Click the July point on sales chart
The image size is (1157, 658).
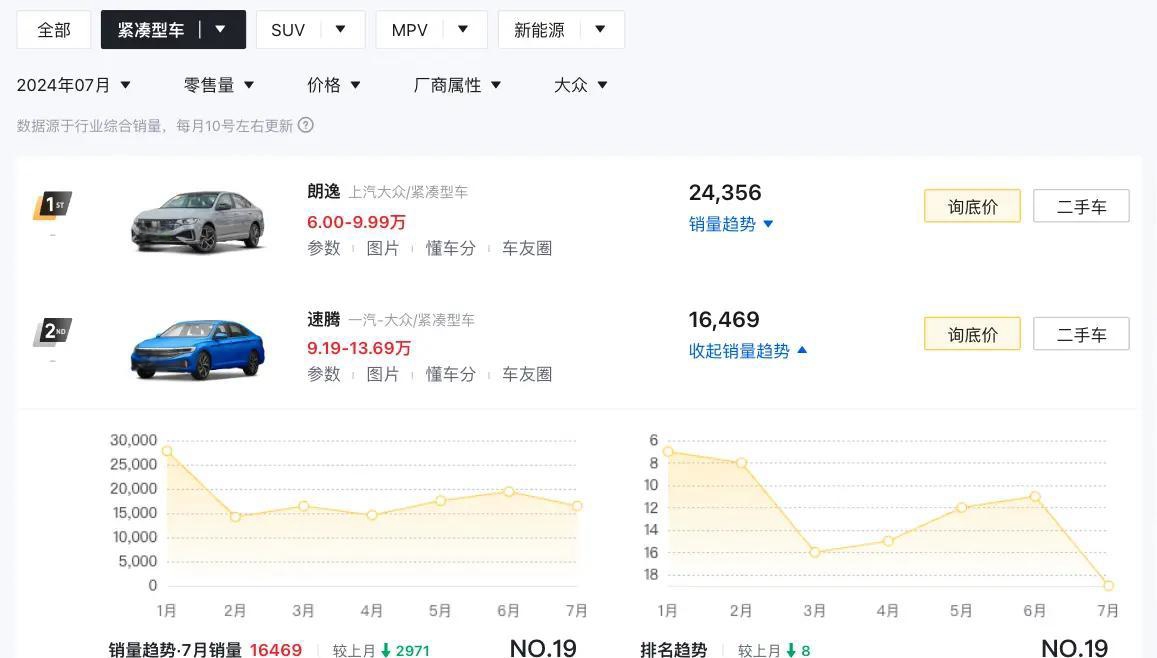pos(577,506)
